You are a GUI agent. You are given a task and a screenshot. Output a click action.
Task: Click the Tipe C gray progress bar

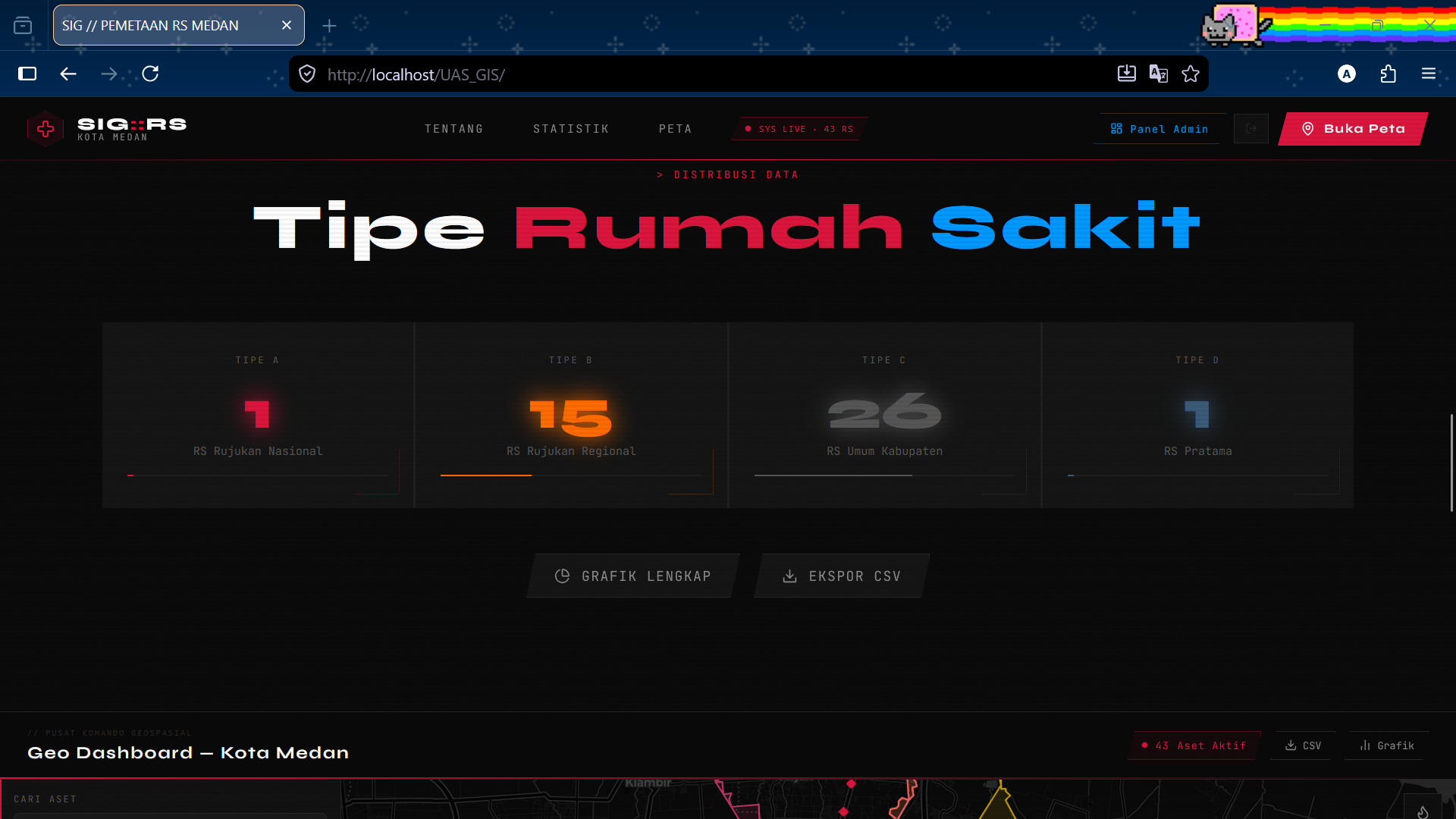[x=833, y=475]
